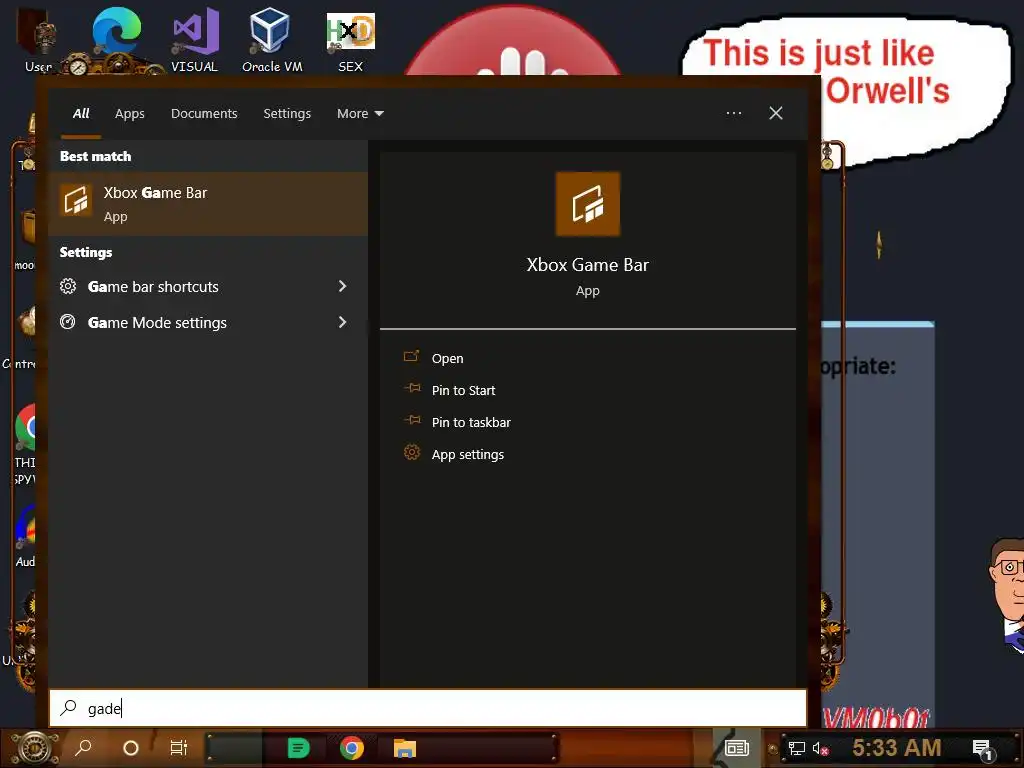This screenshot has height=768, width=1024.
Task: Expand the More filters dropdown
Action: tap(360, 113)
